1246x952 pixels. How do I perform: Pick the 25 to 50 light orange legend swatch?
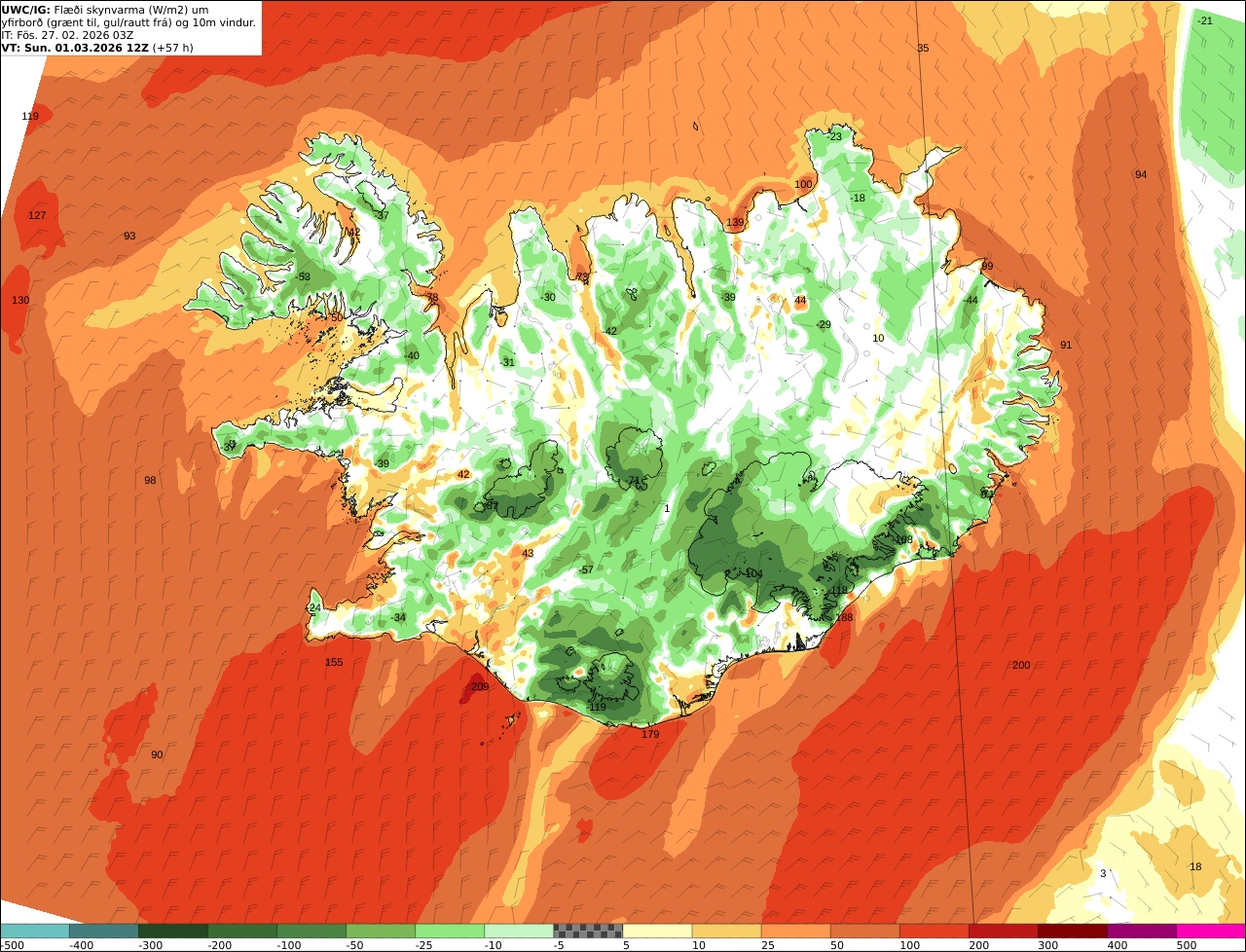point(795,931)
